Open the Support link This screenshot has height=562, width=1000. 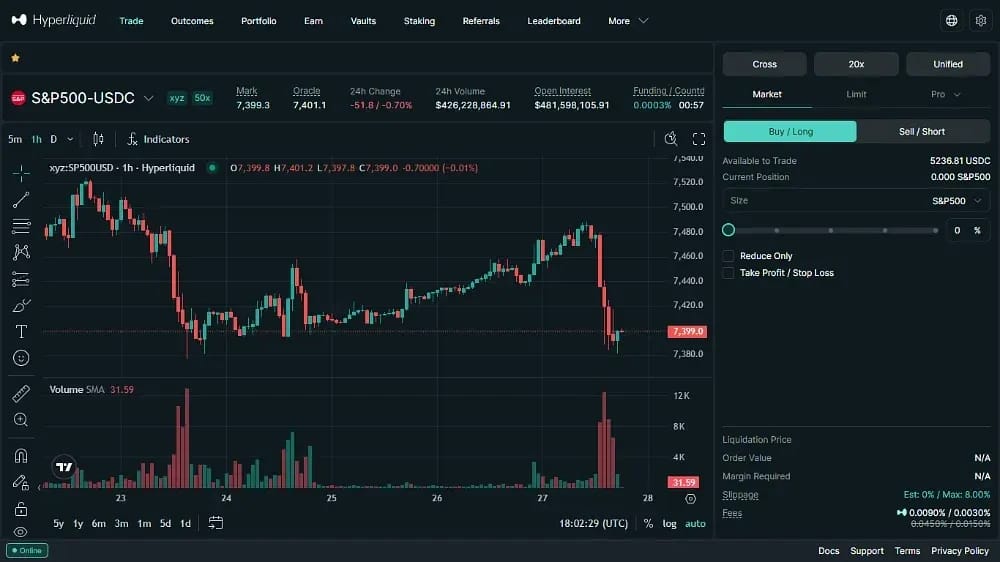[867, 551]
